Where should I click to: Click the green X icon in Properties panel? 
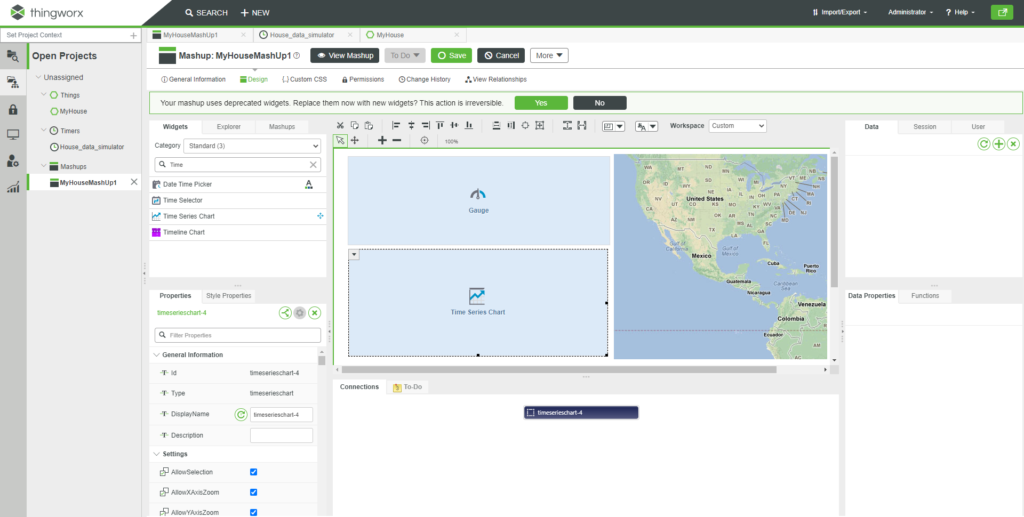(315, 313)
